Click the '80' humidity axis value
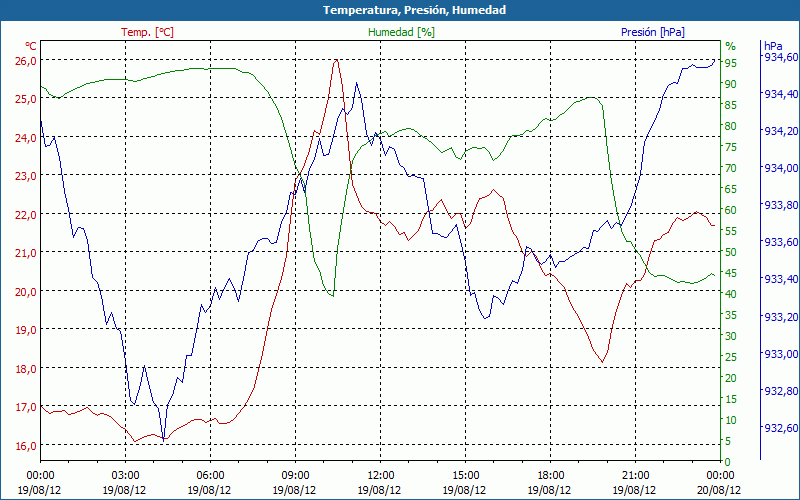 [x=730, y=126]
